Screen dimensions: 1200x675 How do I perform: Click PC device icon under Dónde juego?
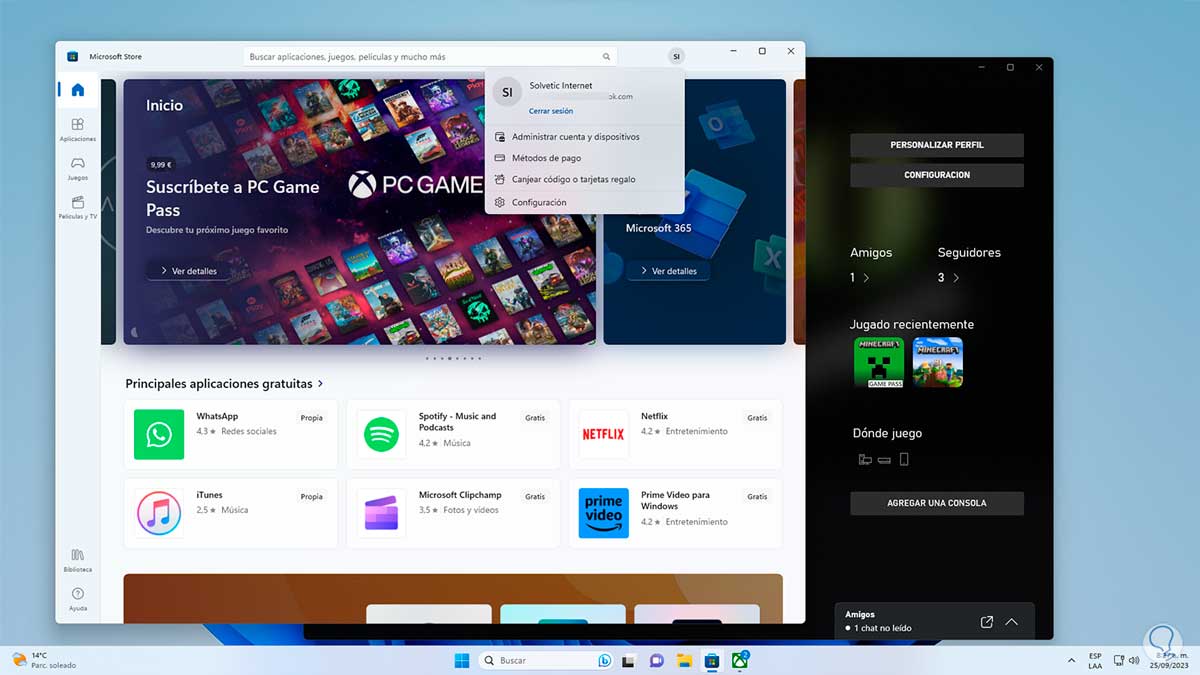click(865, 460)
